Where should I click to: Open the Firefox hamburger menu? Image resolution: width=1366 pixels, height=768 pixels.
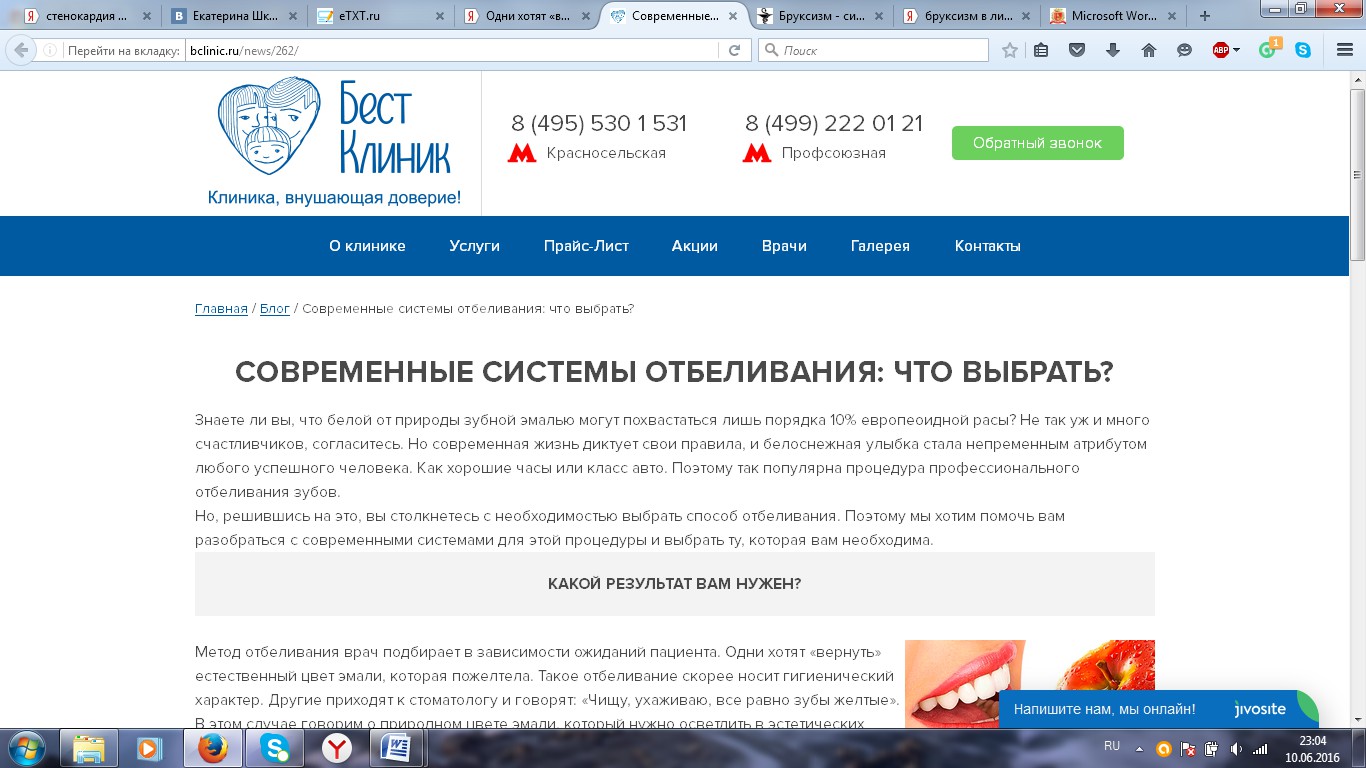1345,50
